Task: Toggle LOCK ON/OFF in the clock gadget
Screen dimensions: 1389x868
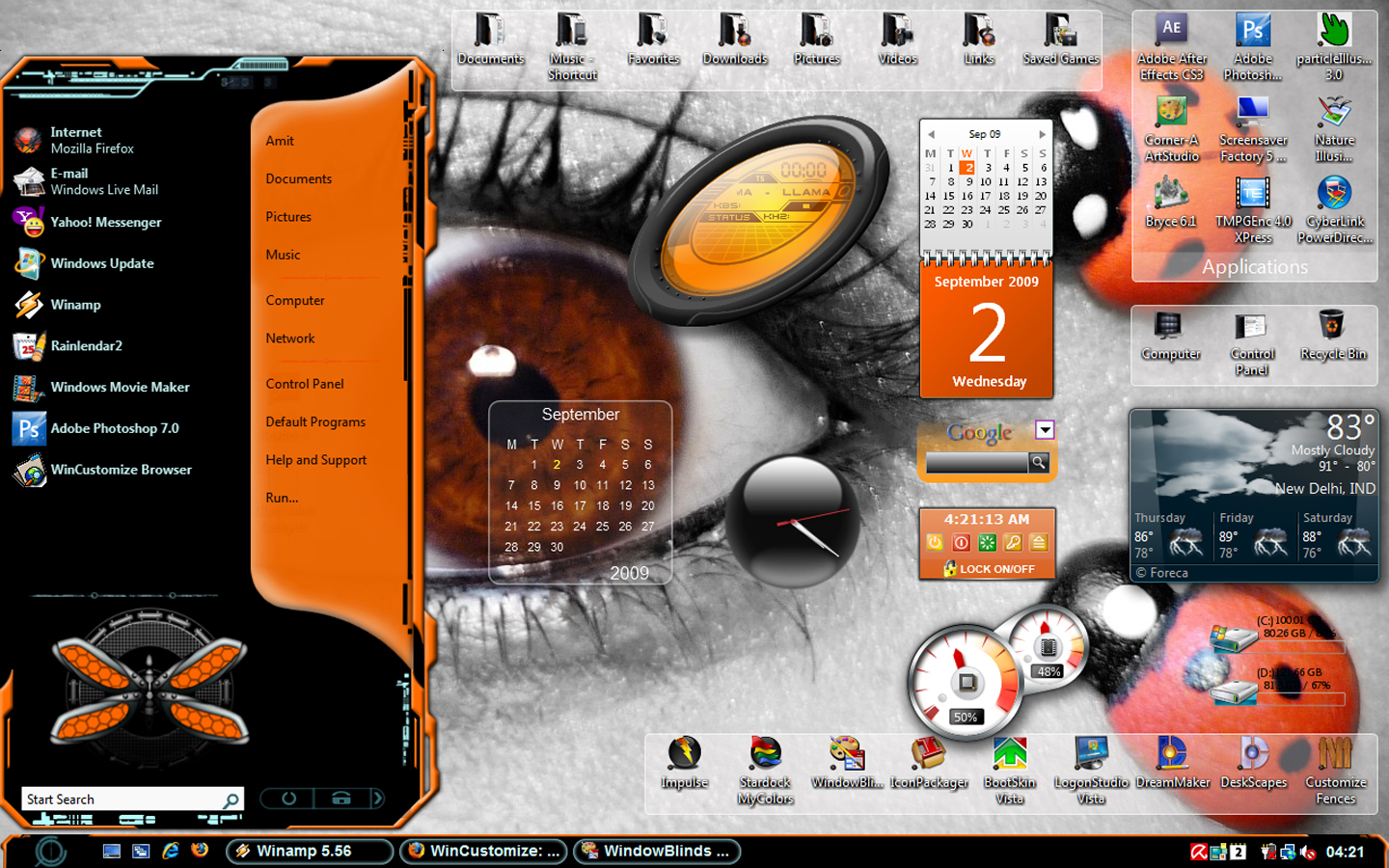Action: [989, 569]
